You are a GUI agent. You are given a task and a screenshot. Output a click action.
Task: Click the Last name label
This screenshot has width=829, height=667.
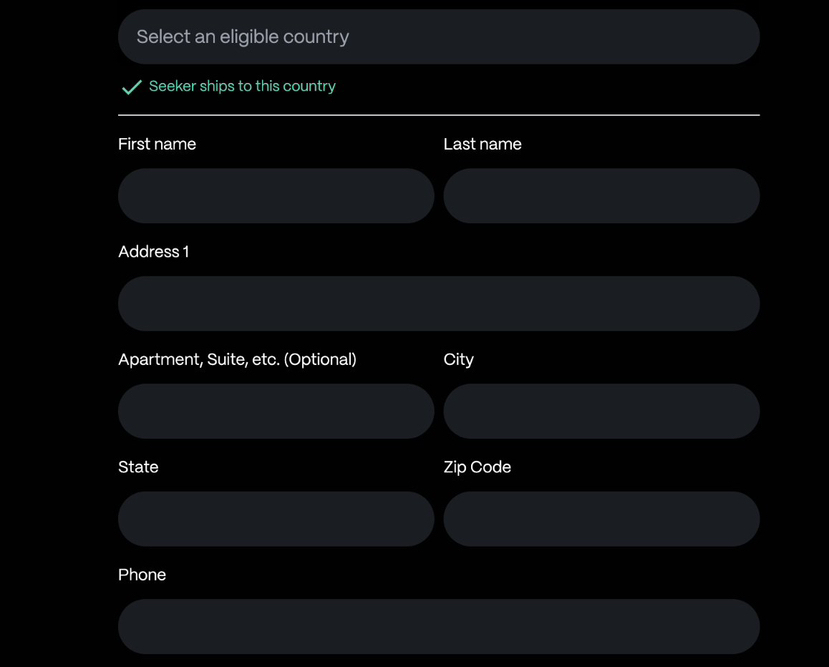click(x=482, y=144)
